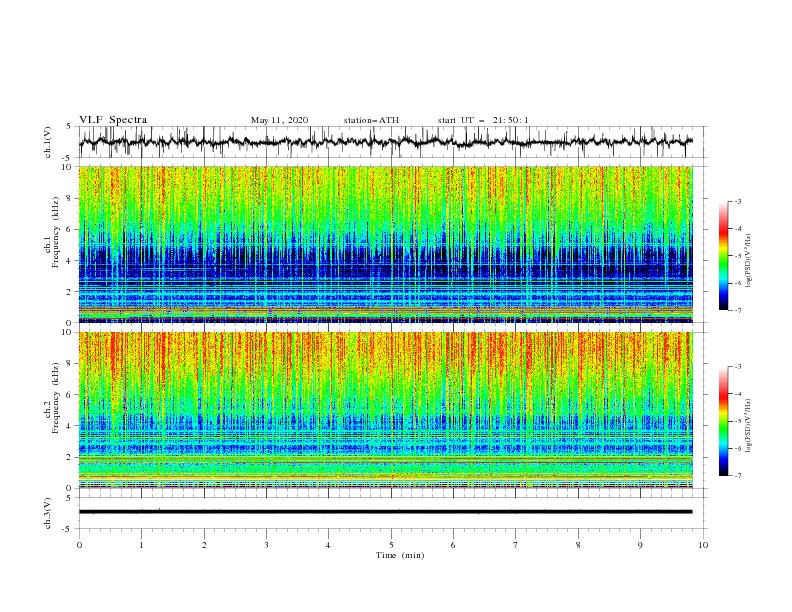Click the time axis tick label '5'

coord(391,545)
